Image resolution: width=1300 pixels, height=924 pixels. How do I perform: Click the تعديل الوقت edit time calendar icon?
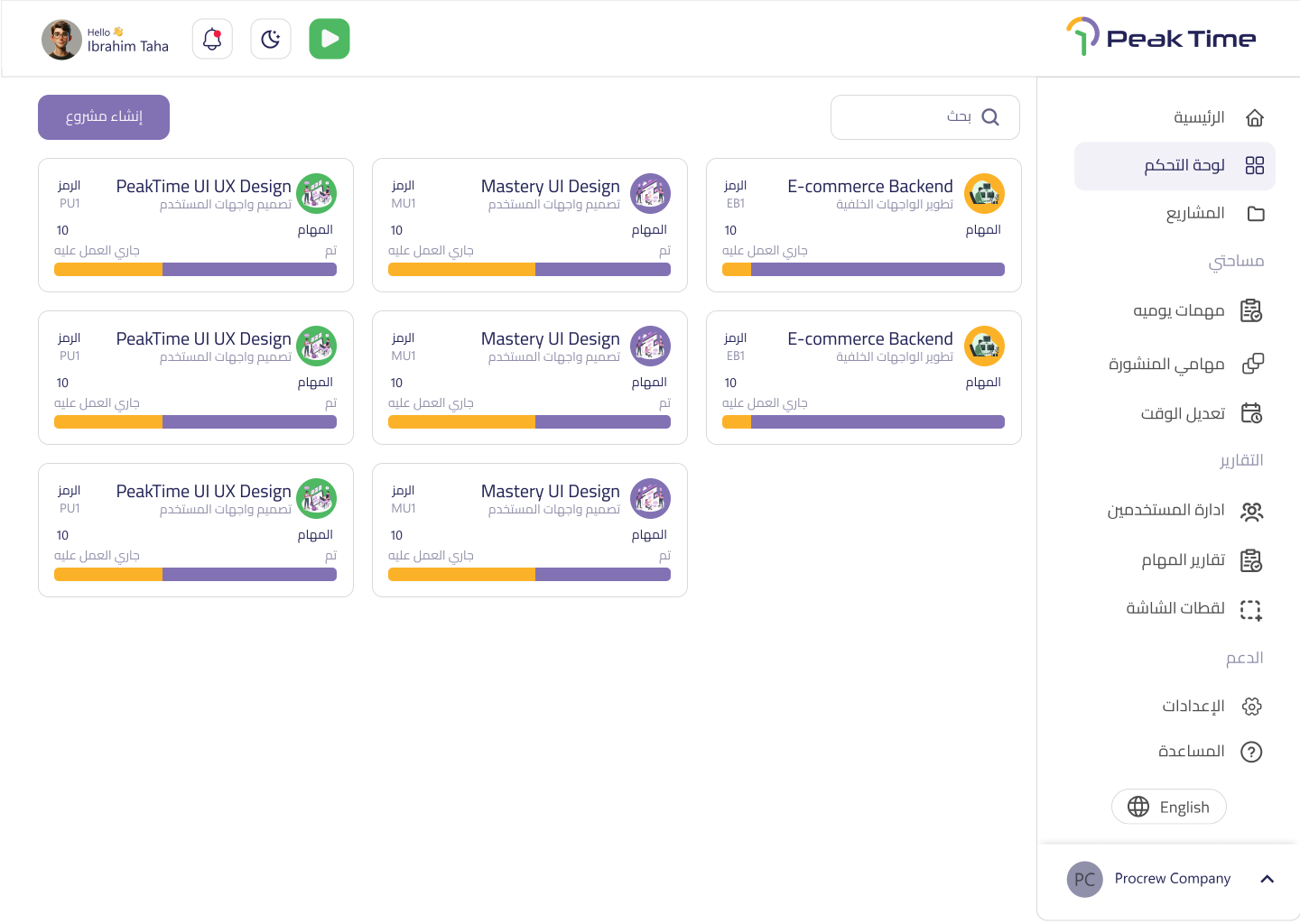click(1251, 413)
